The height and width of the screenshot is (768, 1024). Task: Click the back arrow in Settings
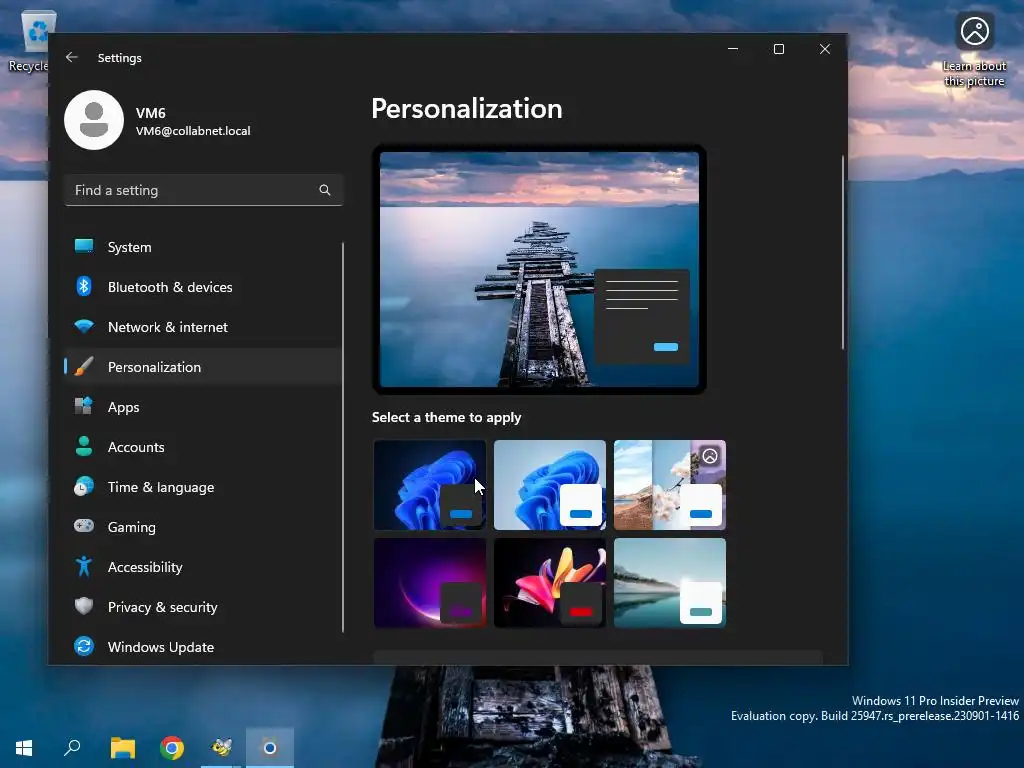click(x=72, y=57)
